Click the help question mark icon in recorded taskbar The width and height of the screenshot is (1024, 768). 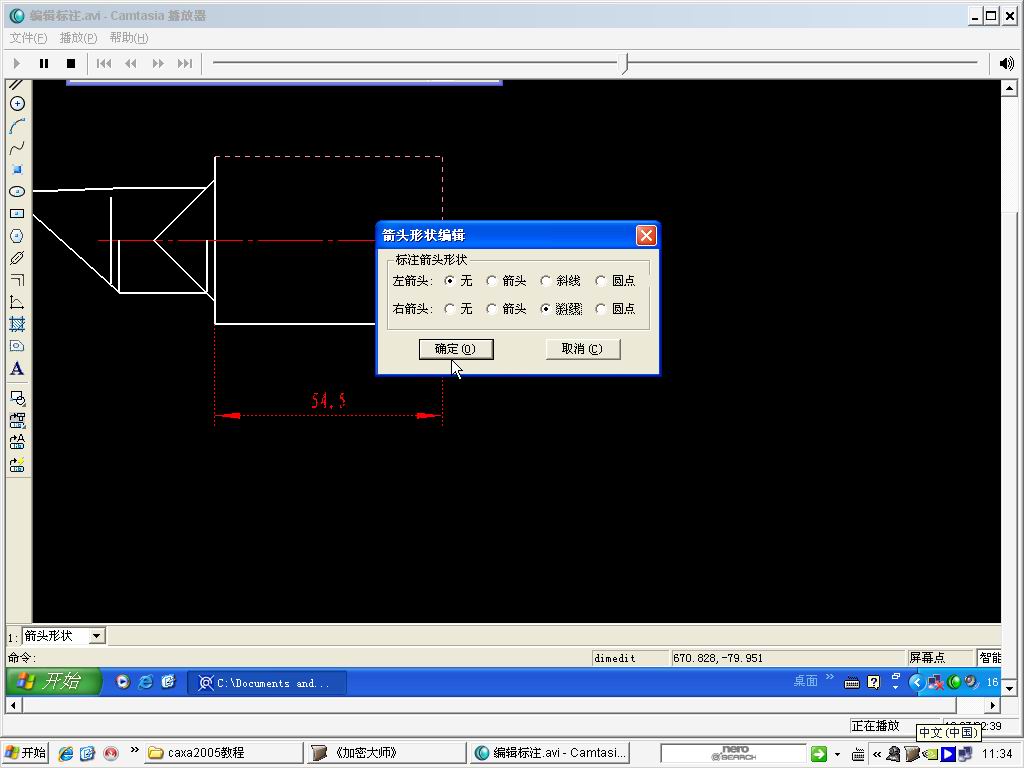click(x=874, y=682)
